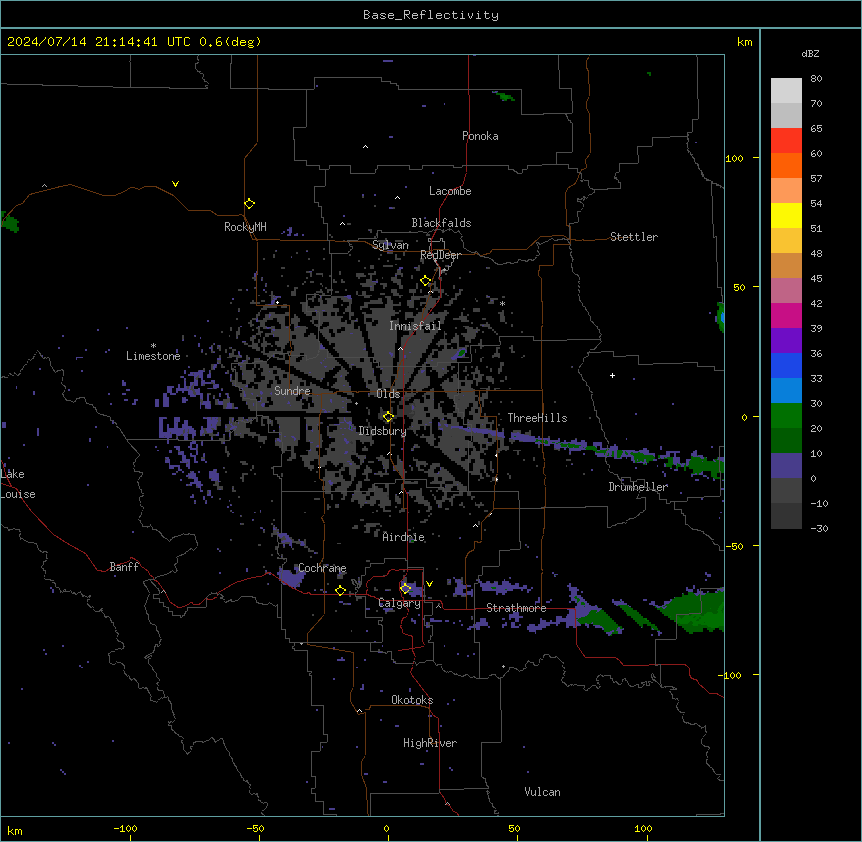Click the RockyMH text label
Image resolution: width=862 pixels, height=842 pixels.
[x=245, y=227]
